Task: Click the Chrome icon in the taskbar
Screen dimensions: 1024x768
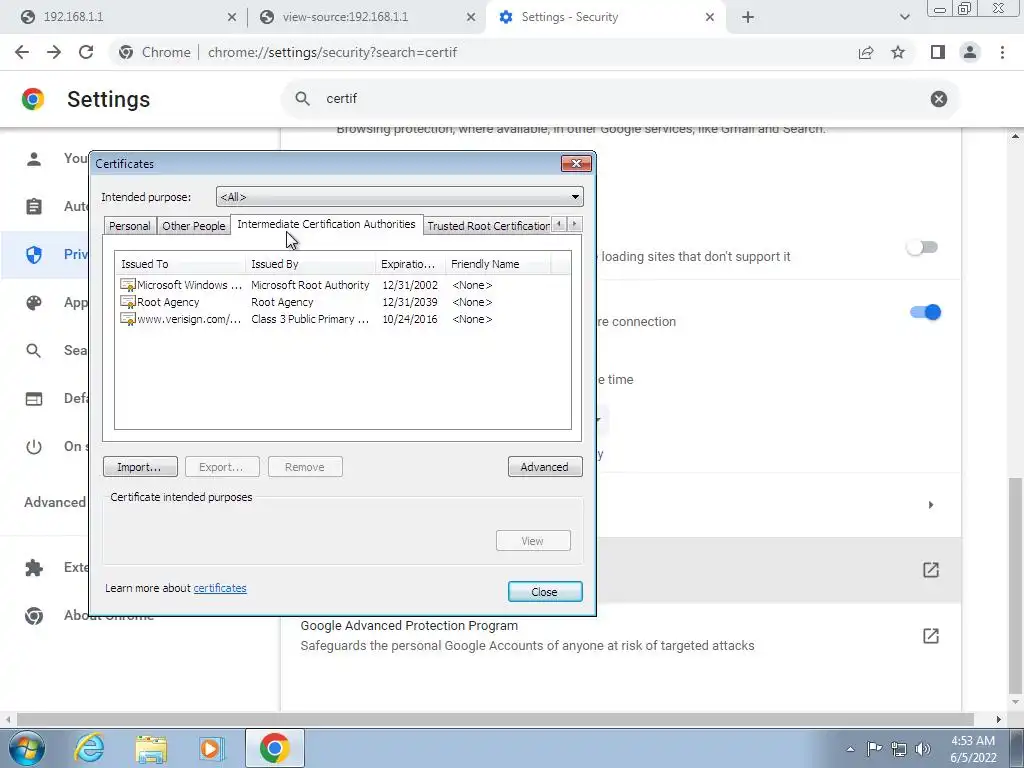Action: pos(275,748)
